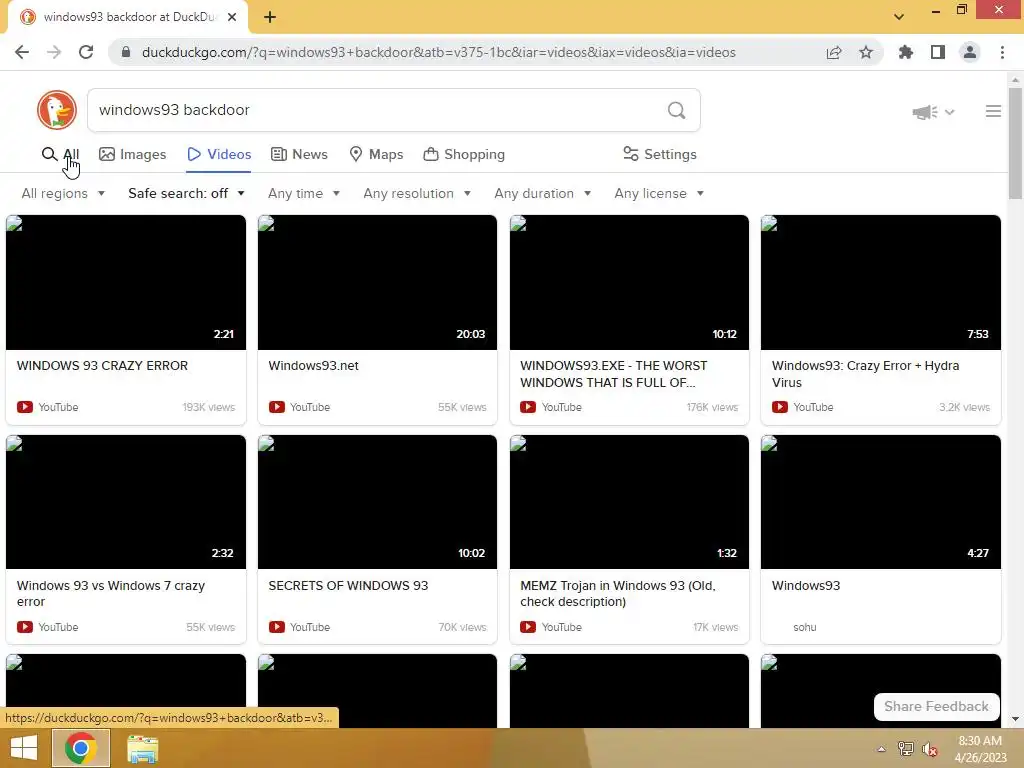Expand the Any resolution filter
This screenshot has width=1024, height=768.
coord(417,193)
